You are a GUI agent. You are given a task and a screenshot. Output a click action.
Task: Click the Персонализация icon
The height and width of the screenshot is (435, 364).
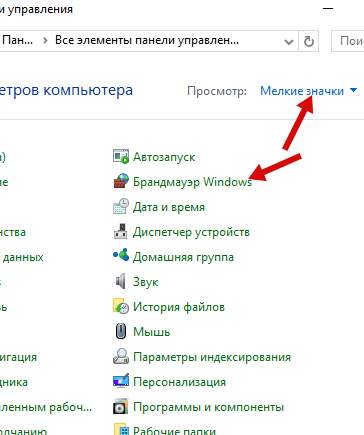click(x=121, y=381)
